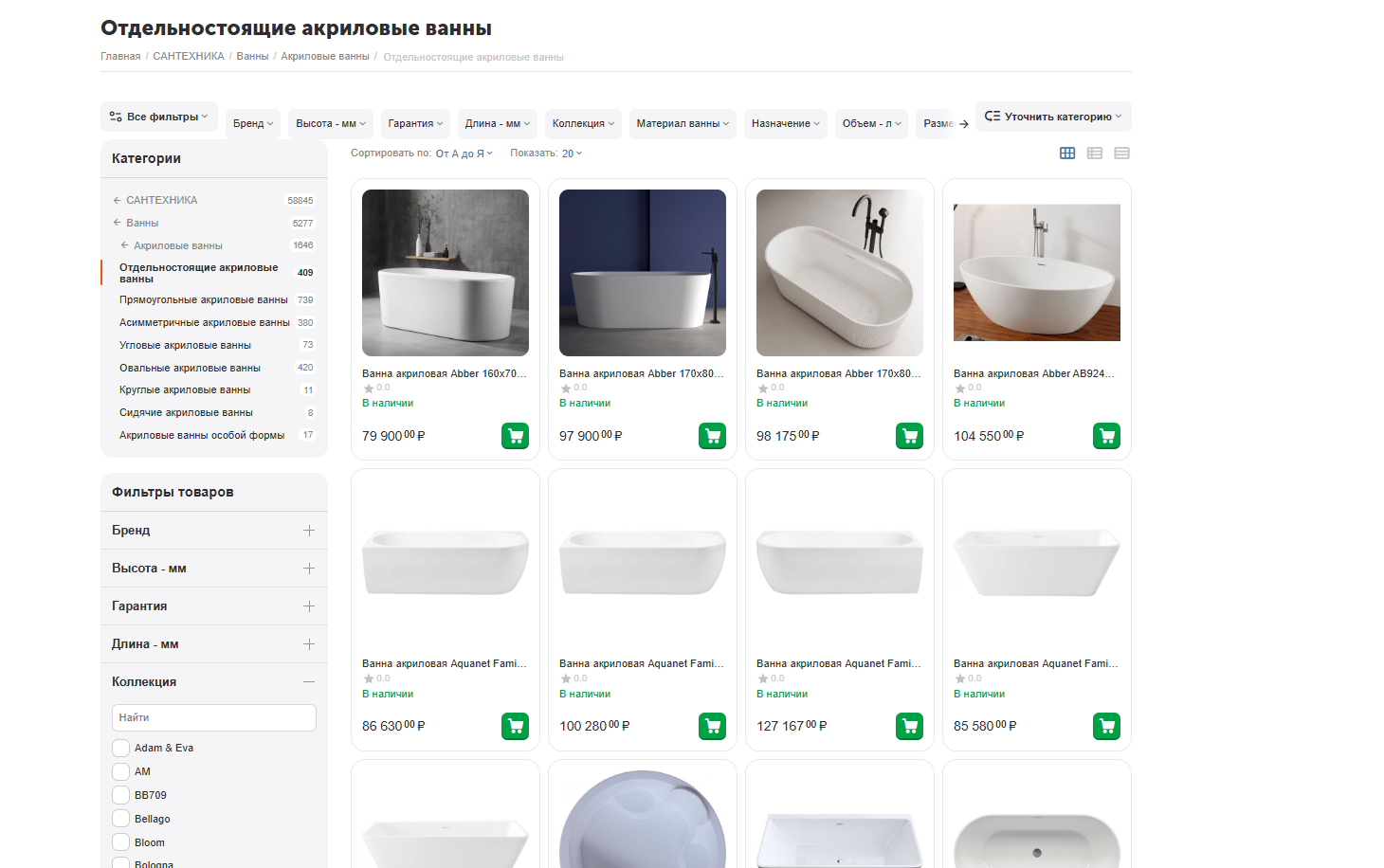Change sorting От А до Я
Screen dimensions: 1384x868
(464, 154)
